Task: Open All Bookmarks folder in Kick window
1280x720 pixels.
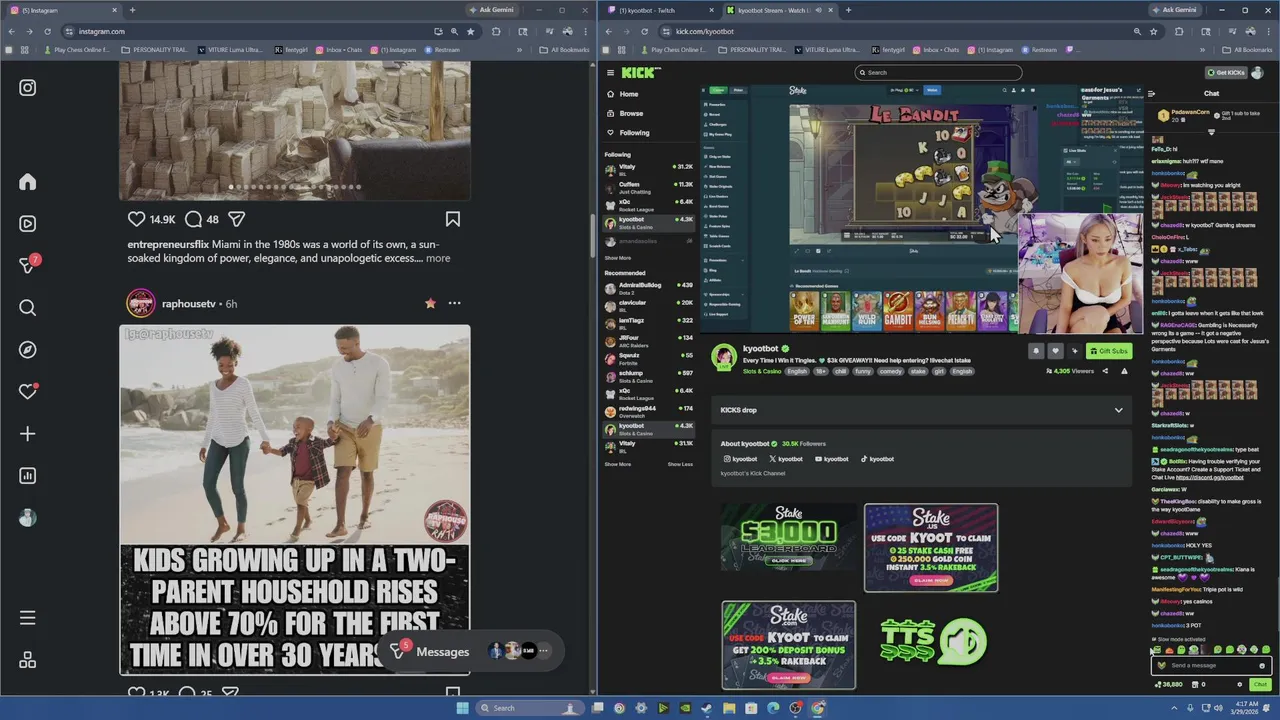Action: (x=1247, y=50)
